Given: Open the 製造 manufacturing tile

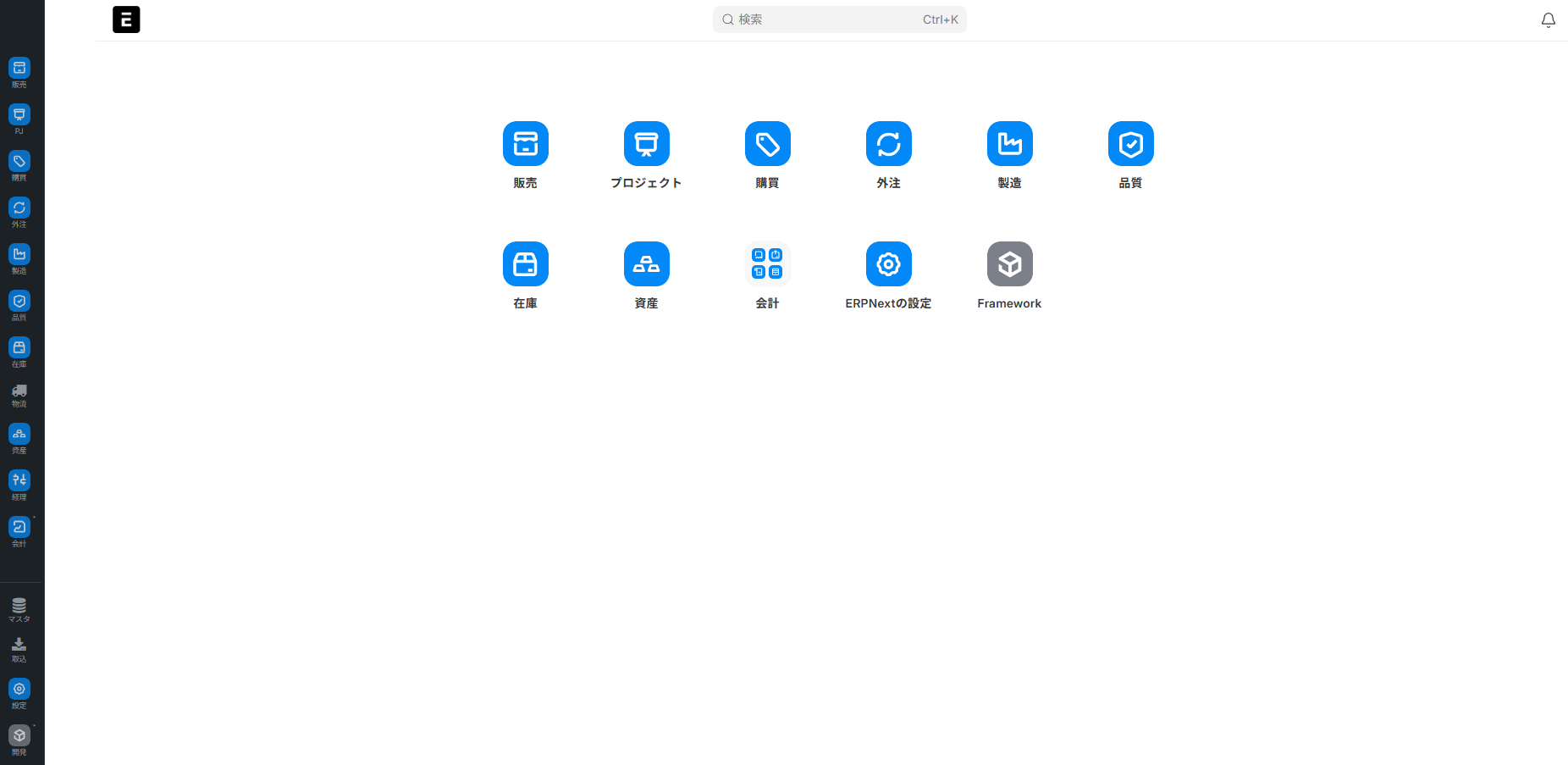Looking at the screenshot, I should pyautogui.click(x=1009, y=144).
